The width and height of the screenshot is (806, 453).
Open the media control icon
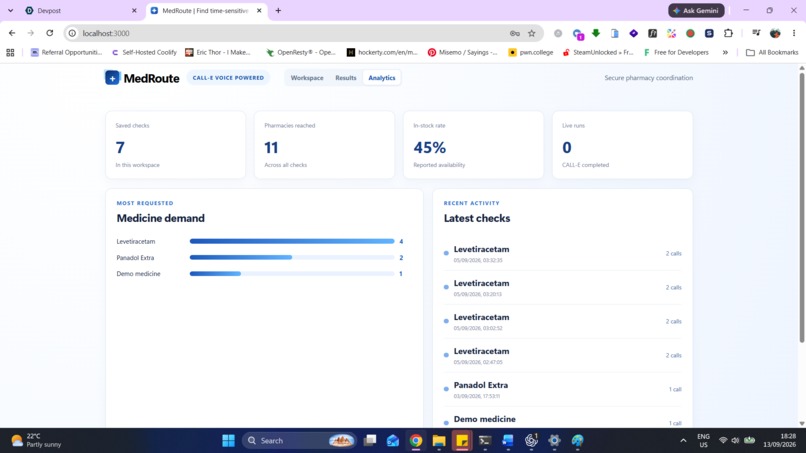756,33
